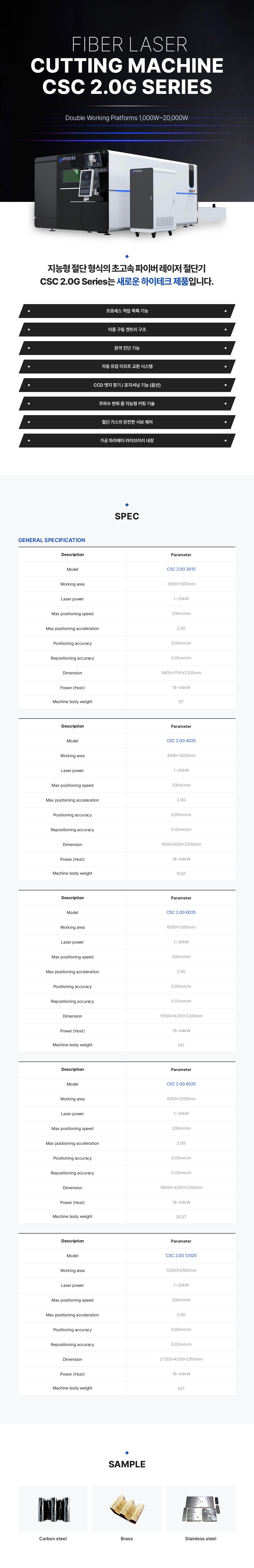Open the CSC 2.0G 6025 model link
This screenshot has height=1568, width=254.
181,912
